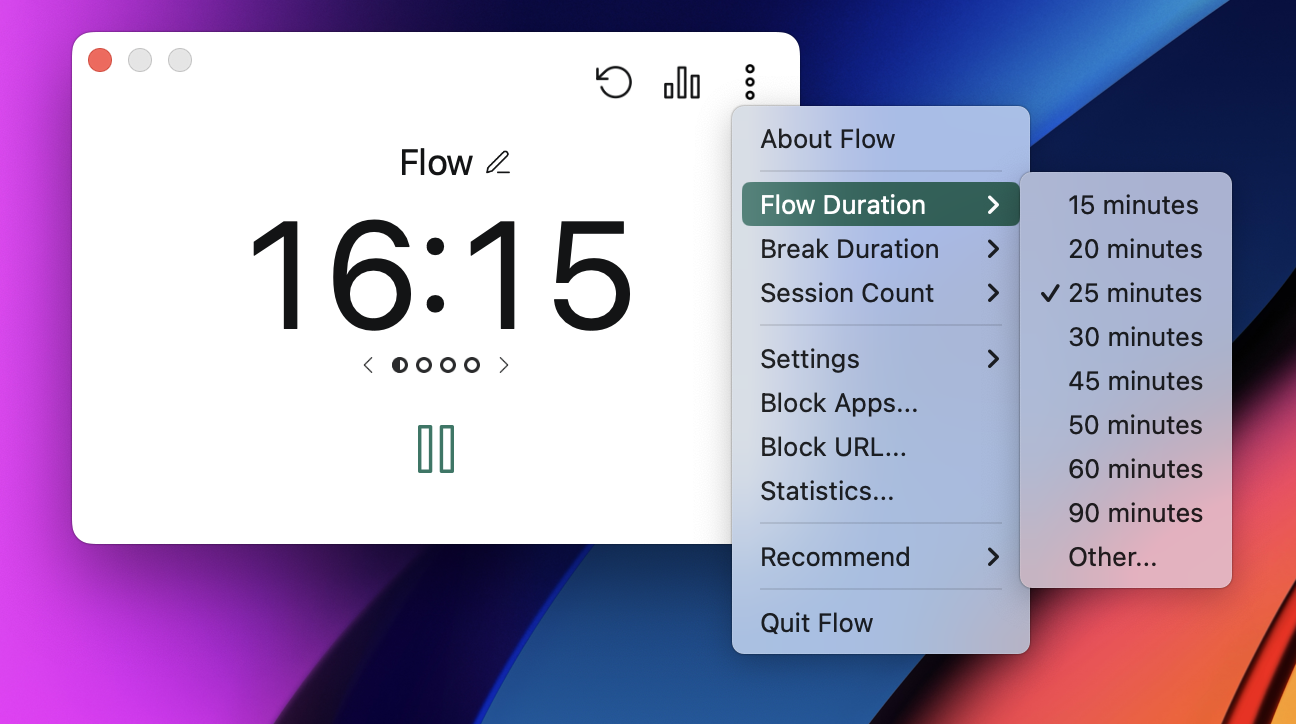1296x724 pixels.
Task: Expand the Settings submenu
Action: tap(881, 359)
